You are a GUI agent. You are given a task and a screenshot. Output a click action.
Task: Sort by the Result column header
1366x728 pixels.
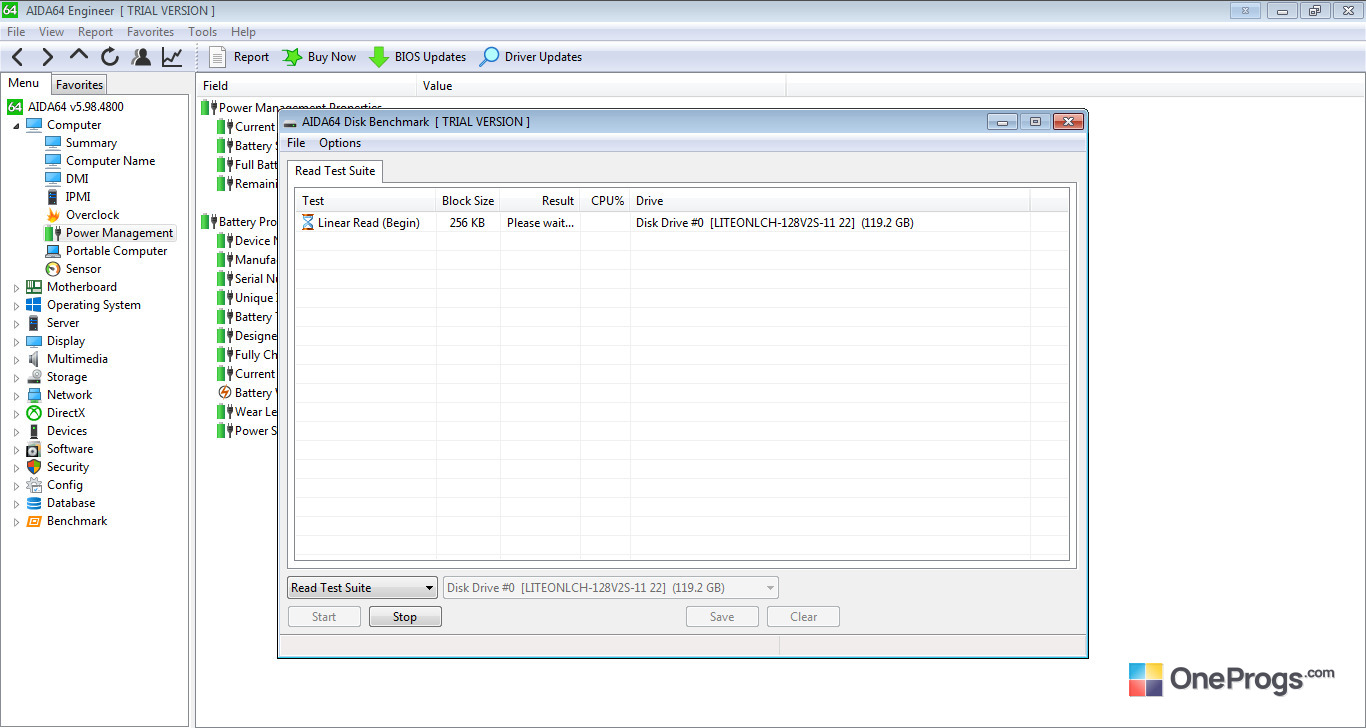pos(540,201)
